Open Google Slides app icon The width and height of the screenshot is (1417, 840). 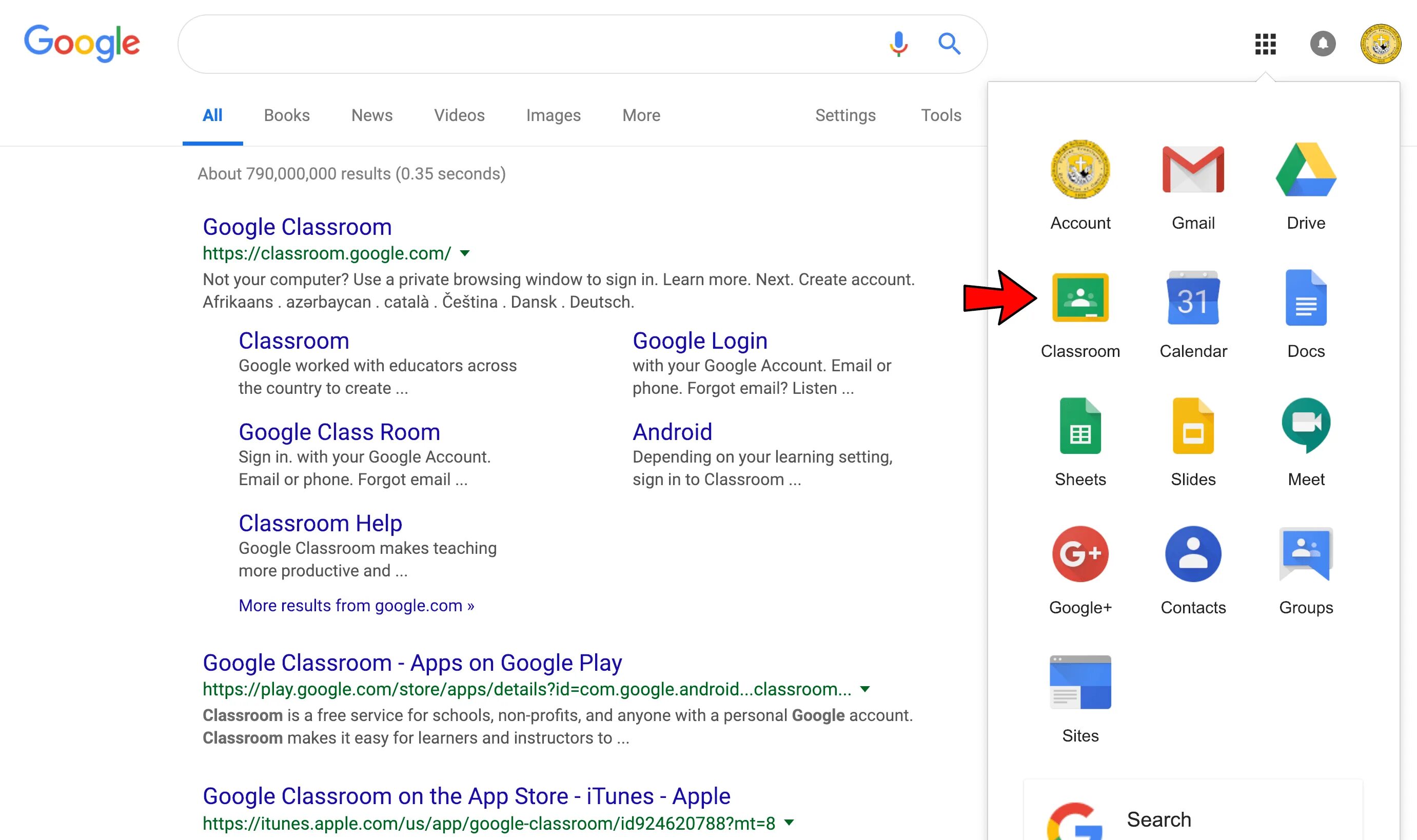(1193, 426)
